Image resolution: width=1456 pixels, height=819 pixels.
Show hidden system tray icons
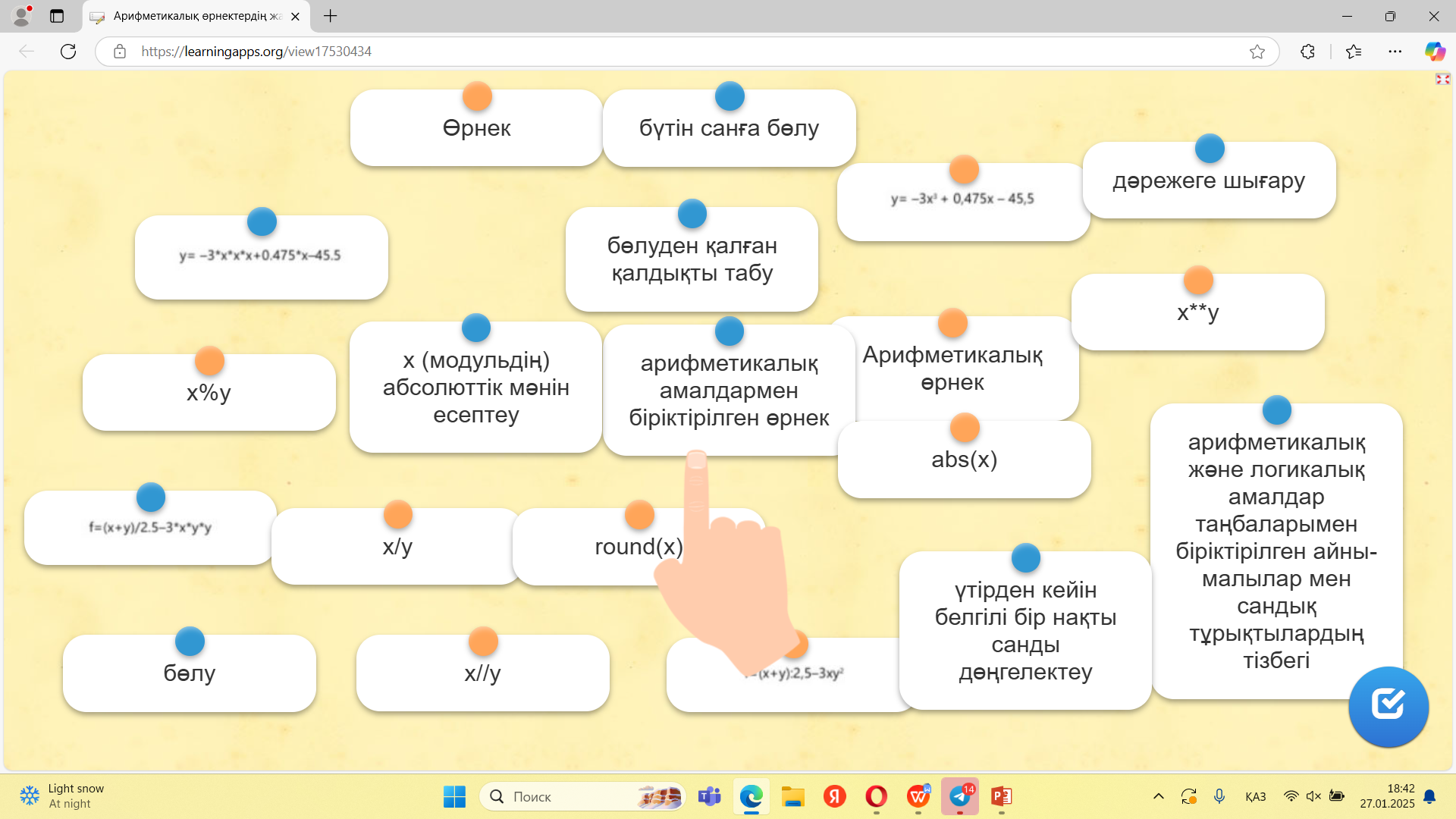tap(1158, 796)
